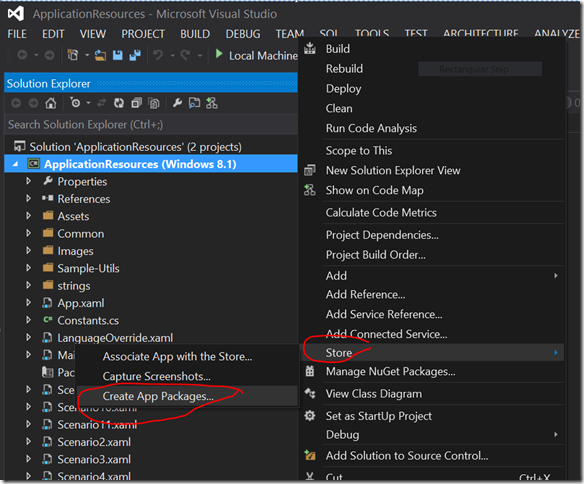The width and height of the screenshot is (584, 484).
Task: Open Pending Changes Filter dropdown arrow
Action: [x=88, y=103]
